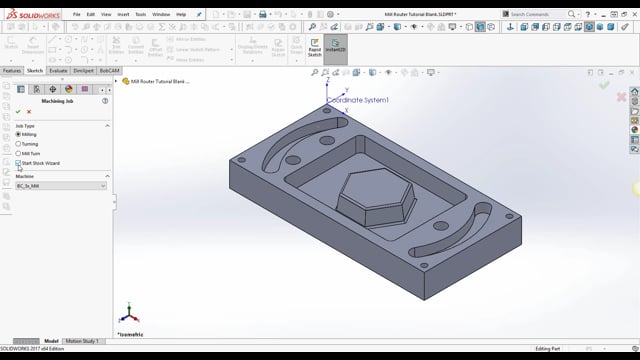
Task: Collapse the Job Type section
Action: 107,126
